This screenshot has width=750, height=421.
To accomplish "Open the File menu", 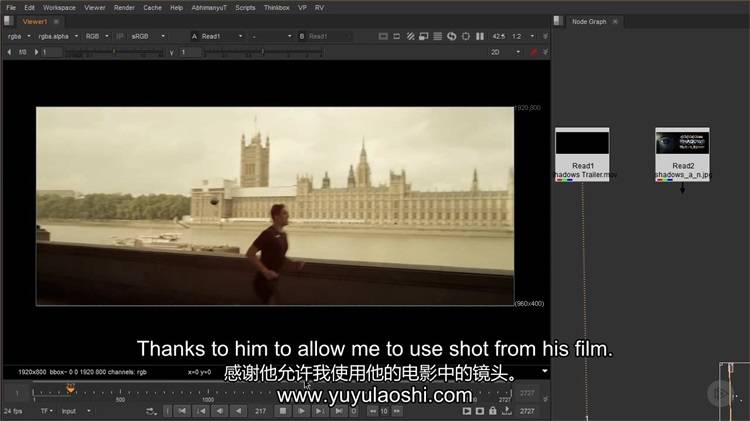I will [x=11, y=8].
